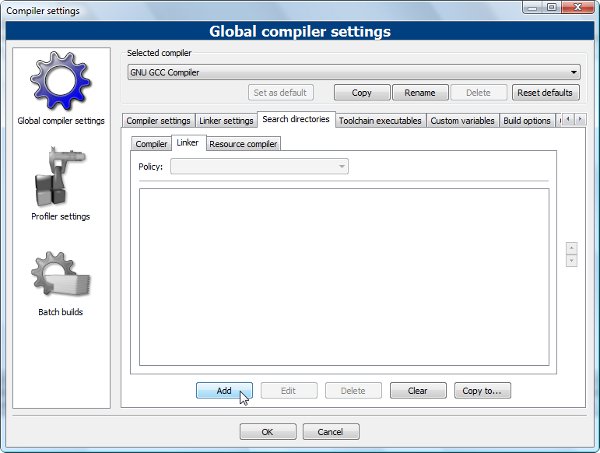
Task: Click Reset defaults button
Action: click(545, 93)
